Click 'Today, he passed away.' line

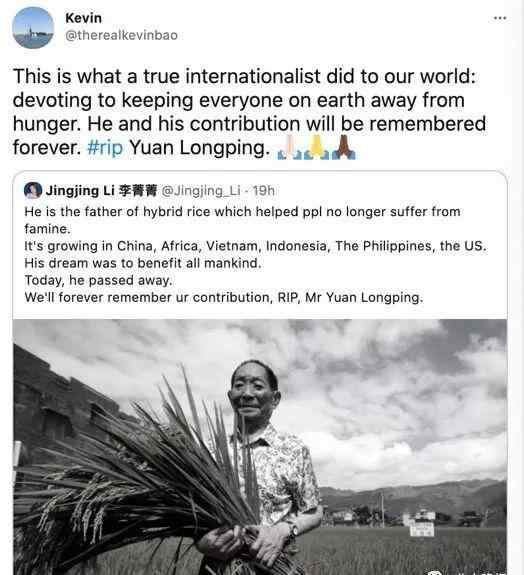tap(98, 281)
